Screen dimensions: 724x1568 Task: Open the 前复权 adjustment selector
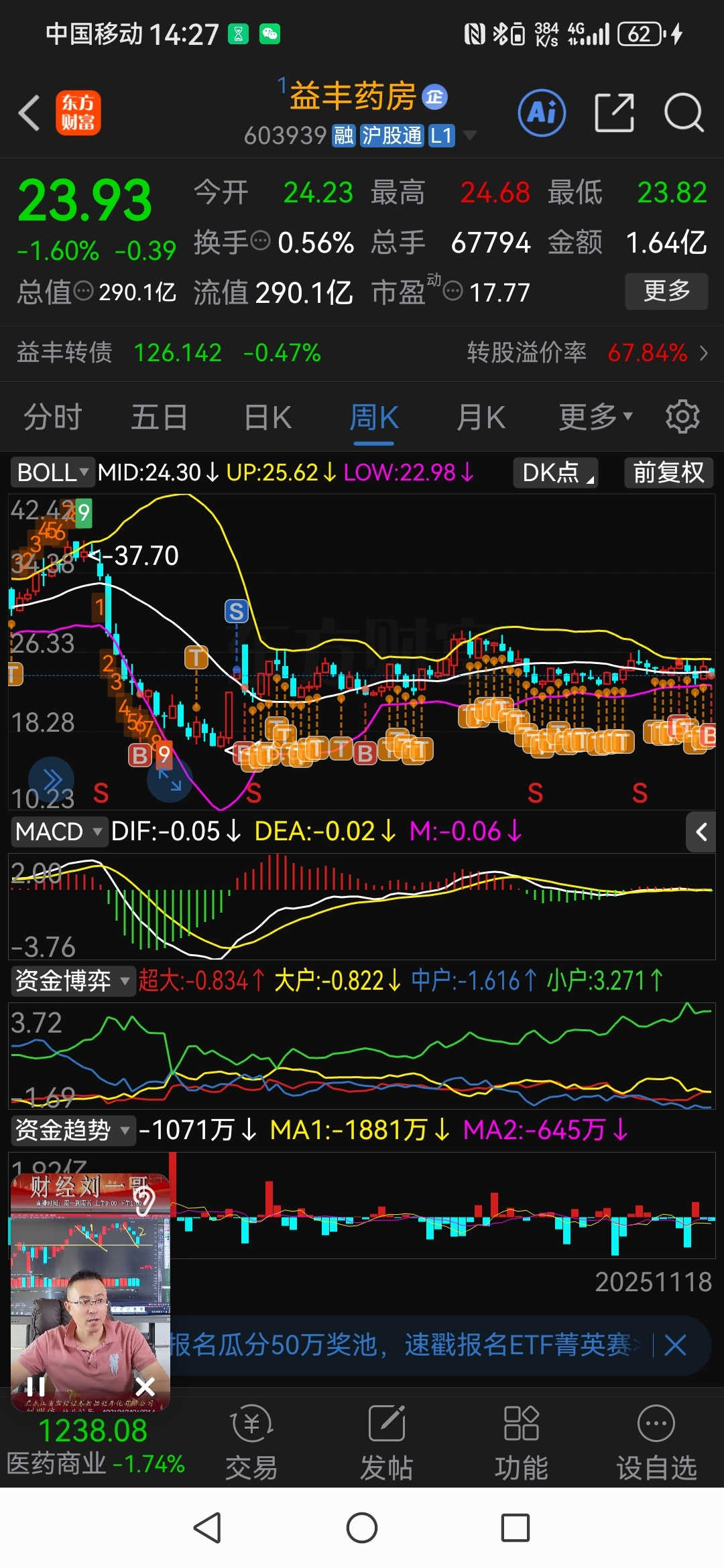click(x=669, y=472)
